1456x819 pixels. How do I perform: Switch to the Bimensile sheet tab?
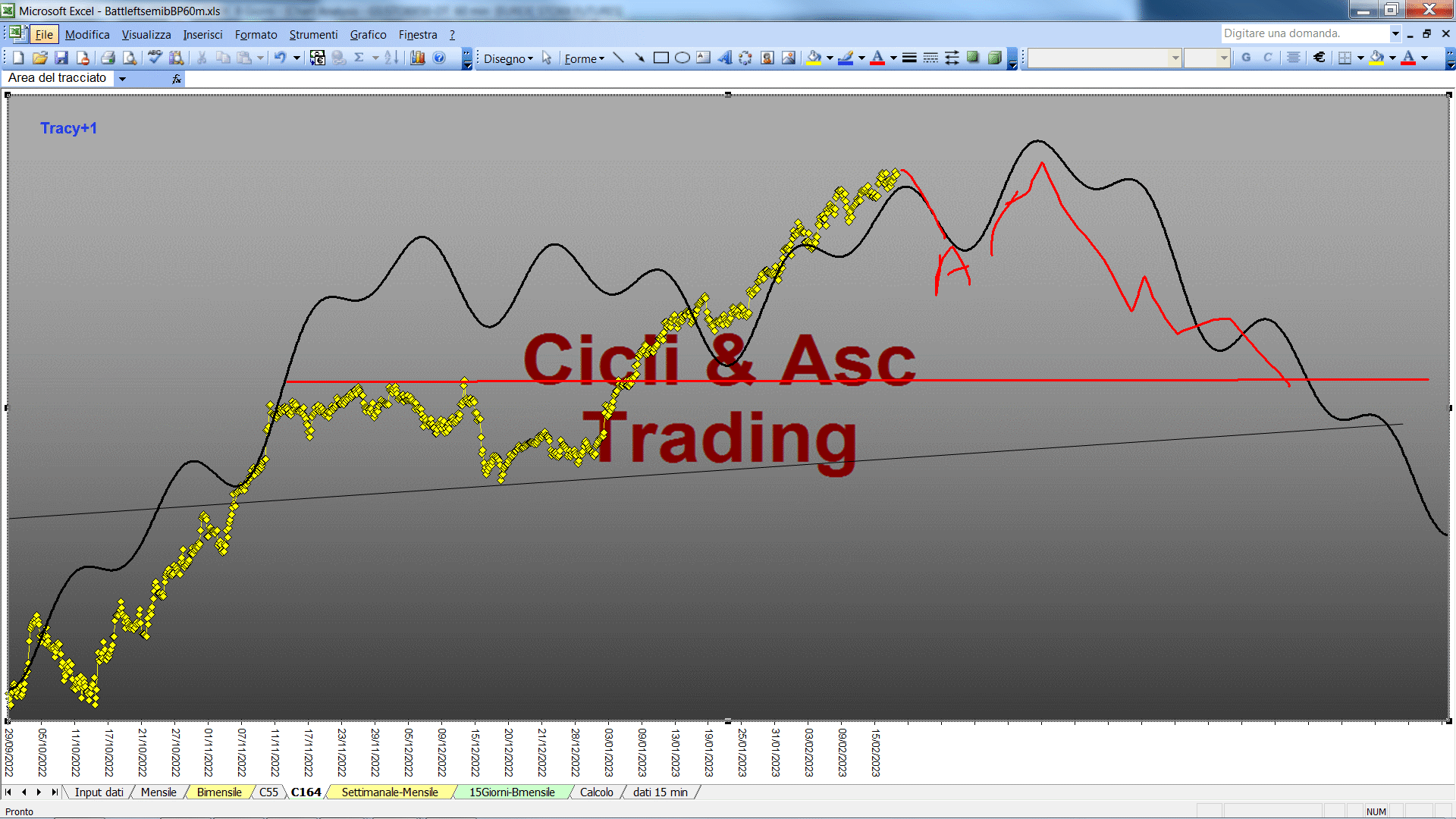pos(219,792)
